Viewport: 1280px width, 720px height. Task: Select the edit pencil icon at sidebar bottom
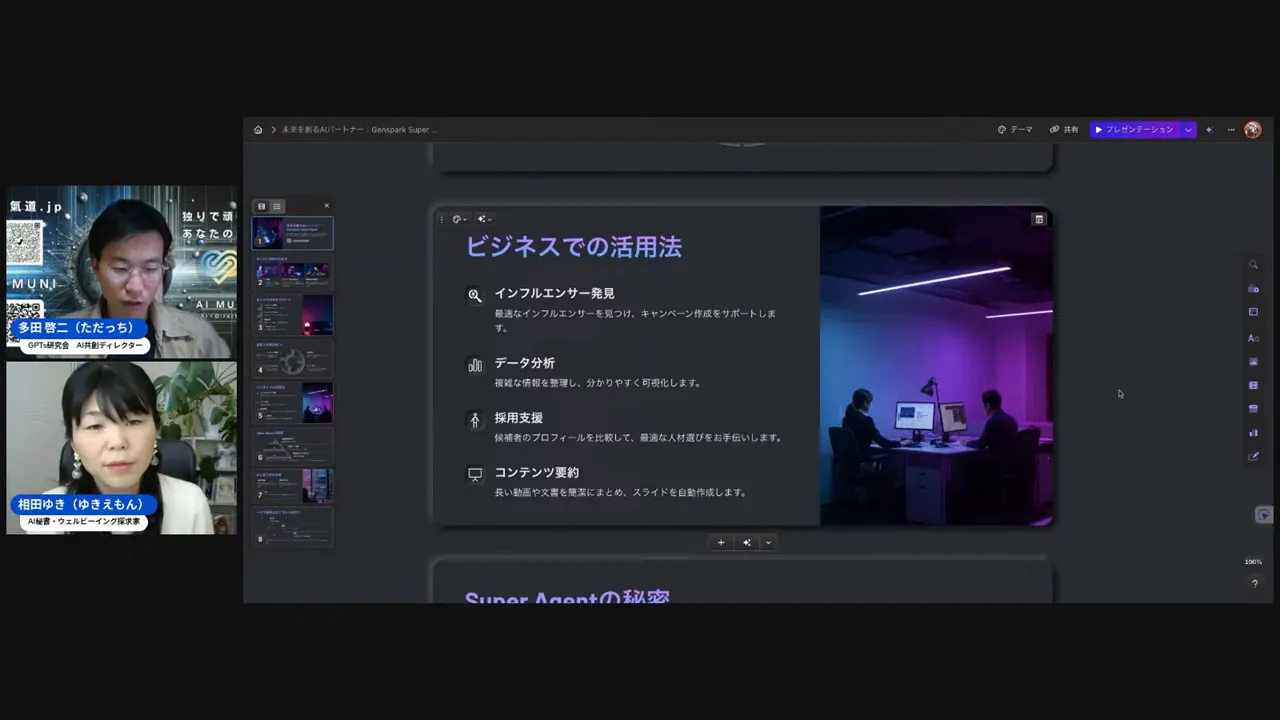1254,456
